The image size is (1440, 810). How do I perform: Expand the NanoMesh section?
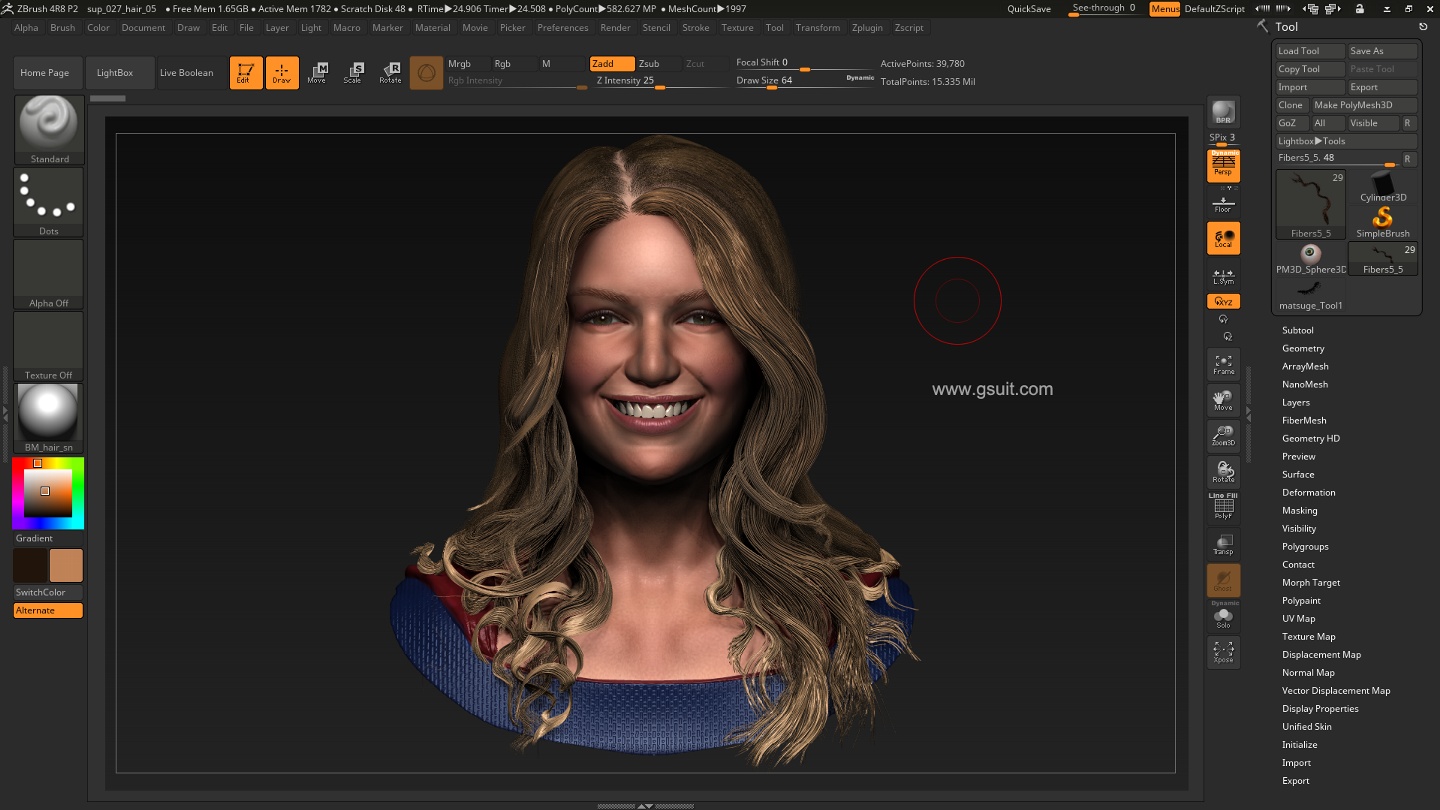(1305, 384)
